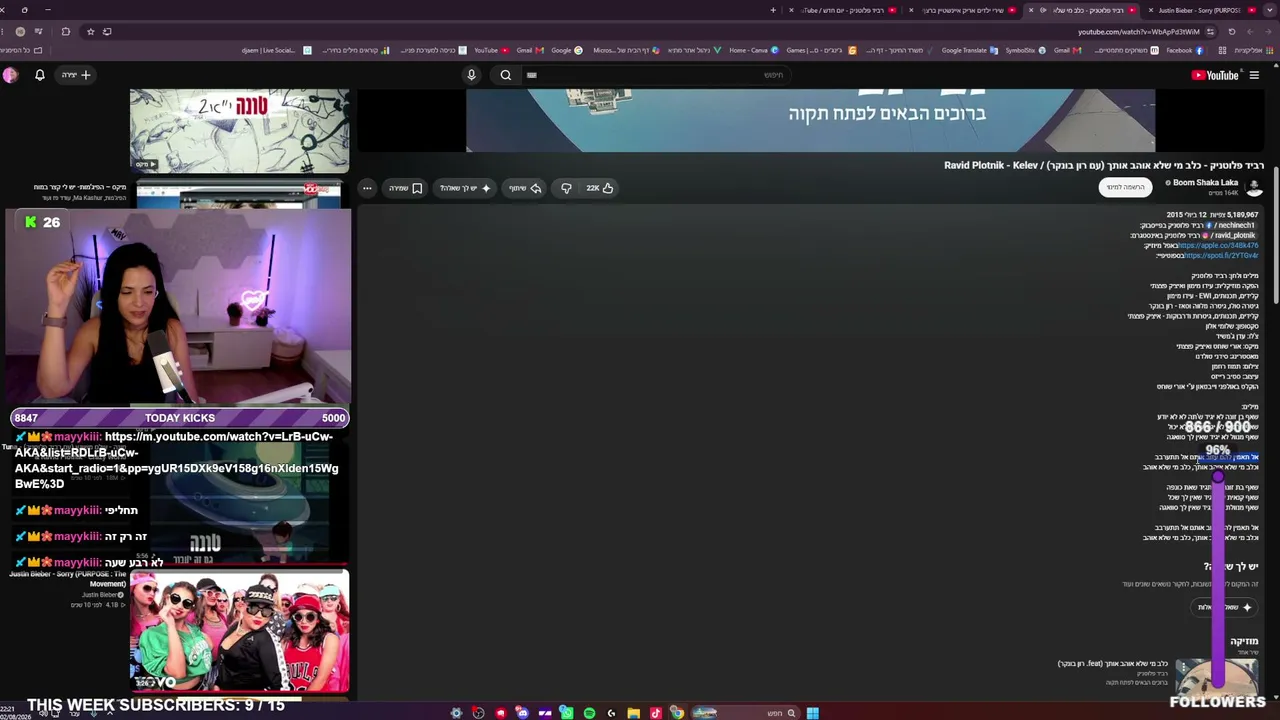1280x720 pixels.
Task: Start voice search with the microphone icon
Action: point(471,75)
